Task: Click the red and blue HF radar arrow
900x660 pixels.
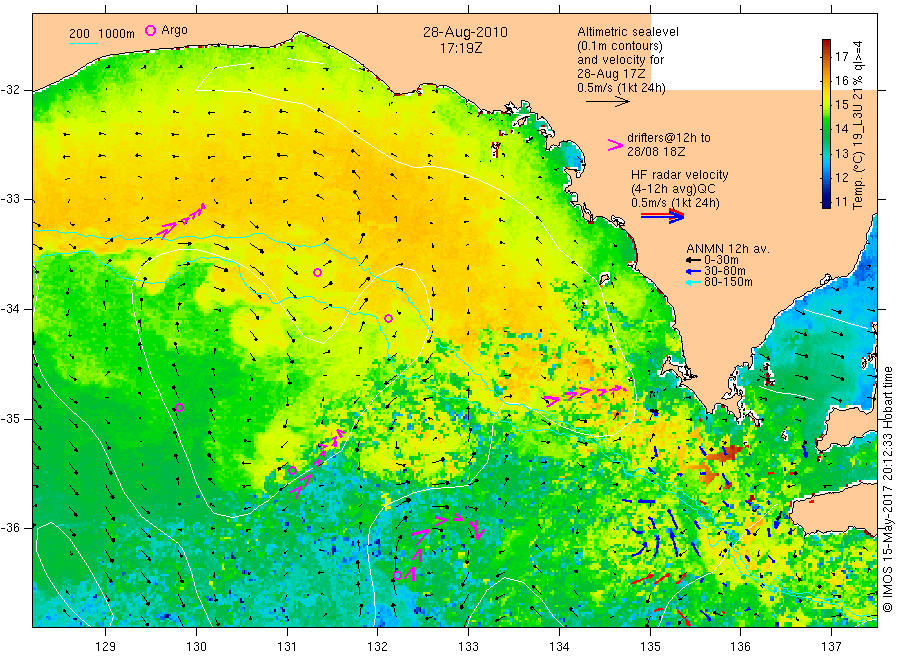Action: (x=663, y=216)
